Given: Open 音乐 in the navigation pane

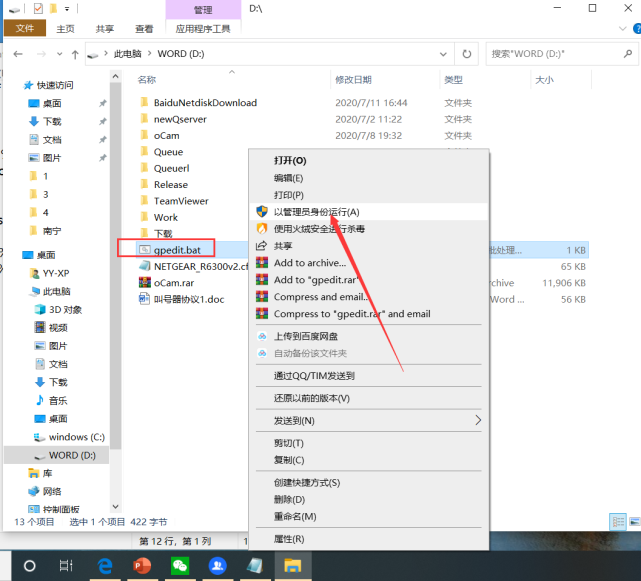Looking at the screenshot, I should pyautogui.click(x=58, y=400).
